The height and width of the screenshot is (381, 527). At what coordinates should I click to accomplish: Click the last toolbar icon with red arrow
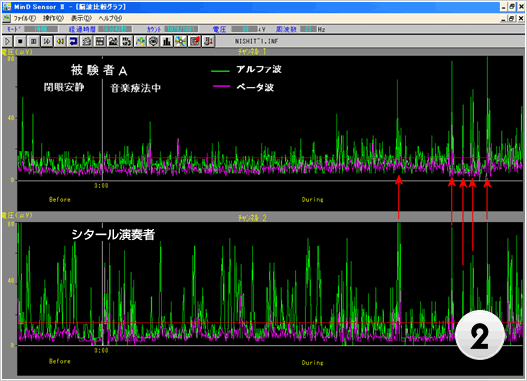coord(208,41)
